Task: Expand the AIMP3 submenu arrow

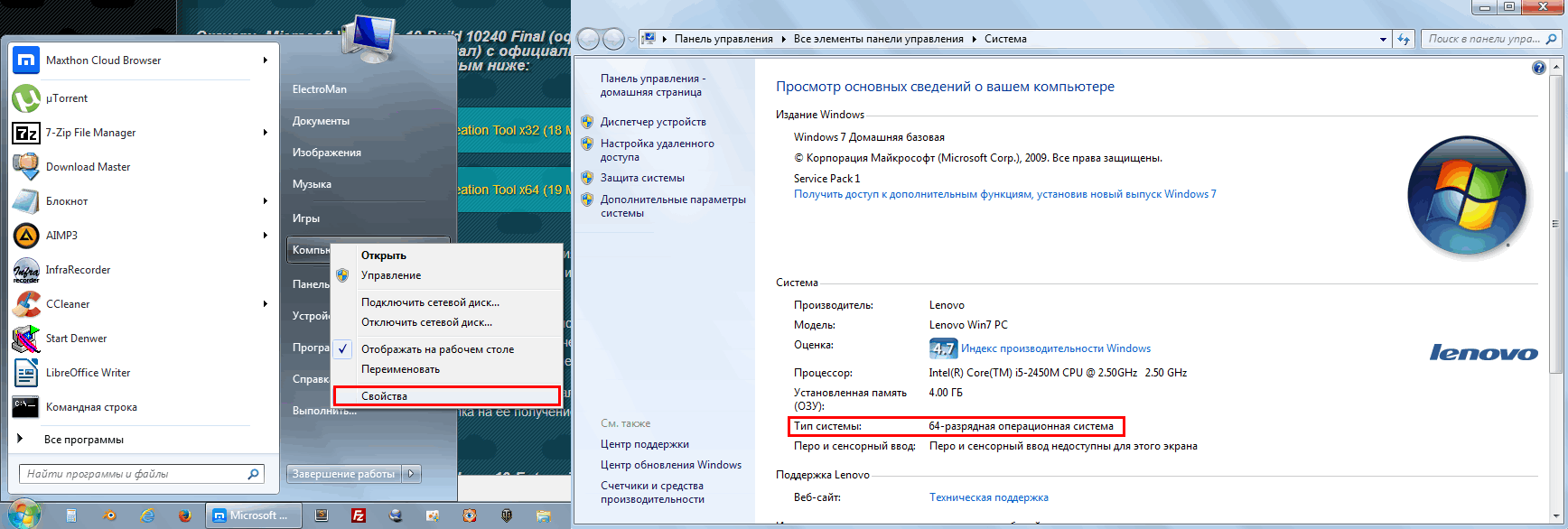Action: tap(265, 236)
